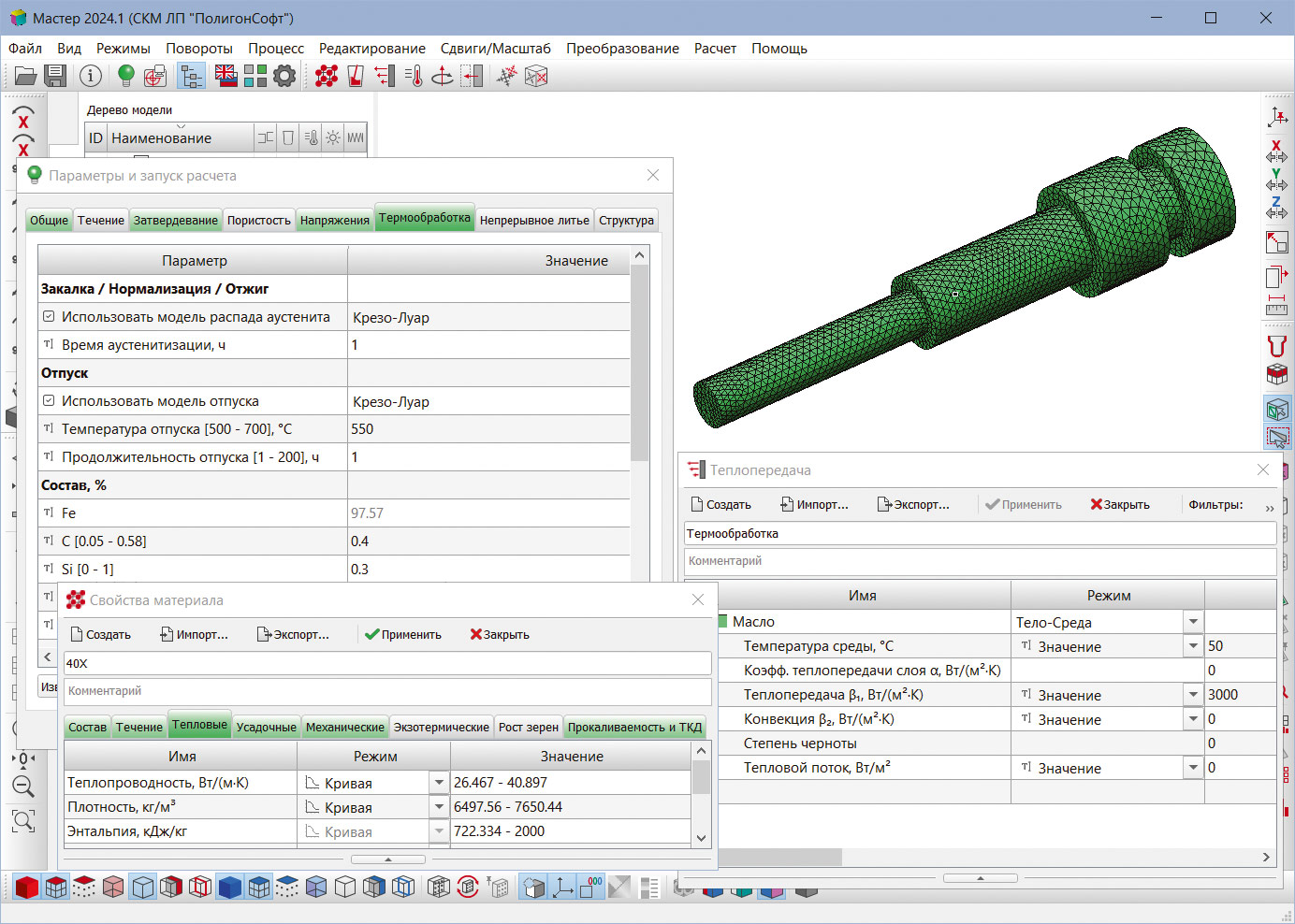Click the thermometer heat transfer toolbar icon
Image resolution: width=1295 pixels, height=924 pixels.
coord(415,76)
